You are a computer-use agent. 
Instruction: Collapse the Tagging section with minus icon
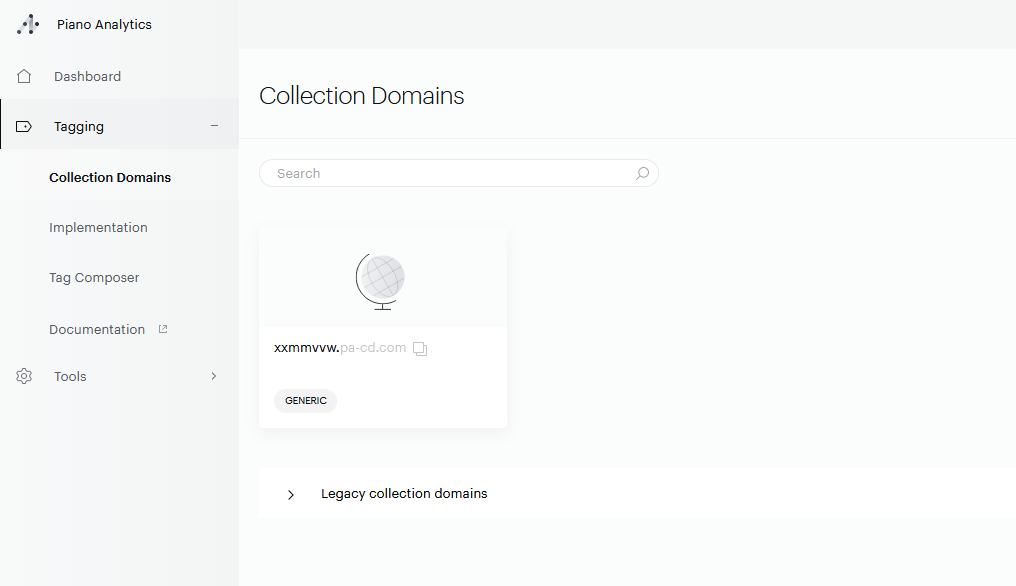pyautogui.click(x=214, y=126)
